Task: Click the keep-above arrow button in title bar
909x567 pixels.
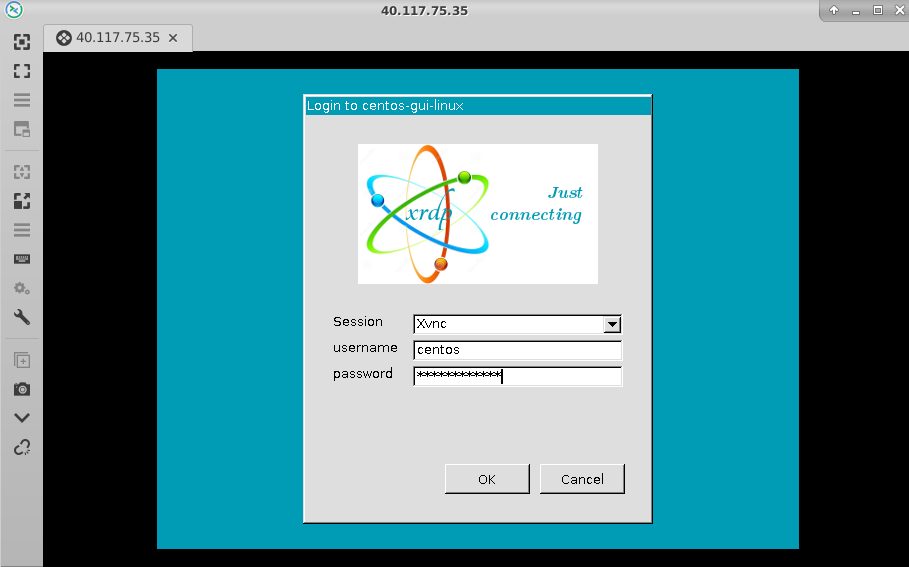Action: coord(834,10)
